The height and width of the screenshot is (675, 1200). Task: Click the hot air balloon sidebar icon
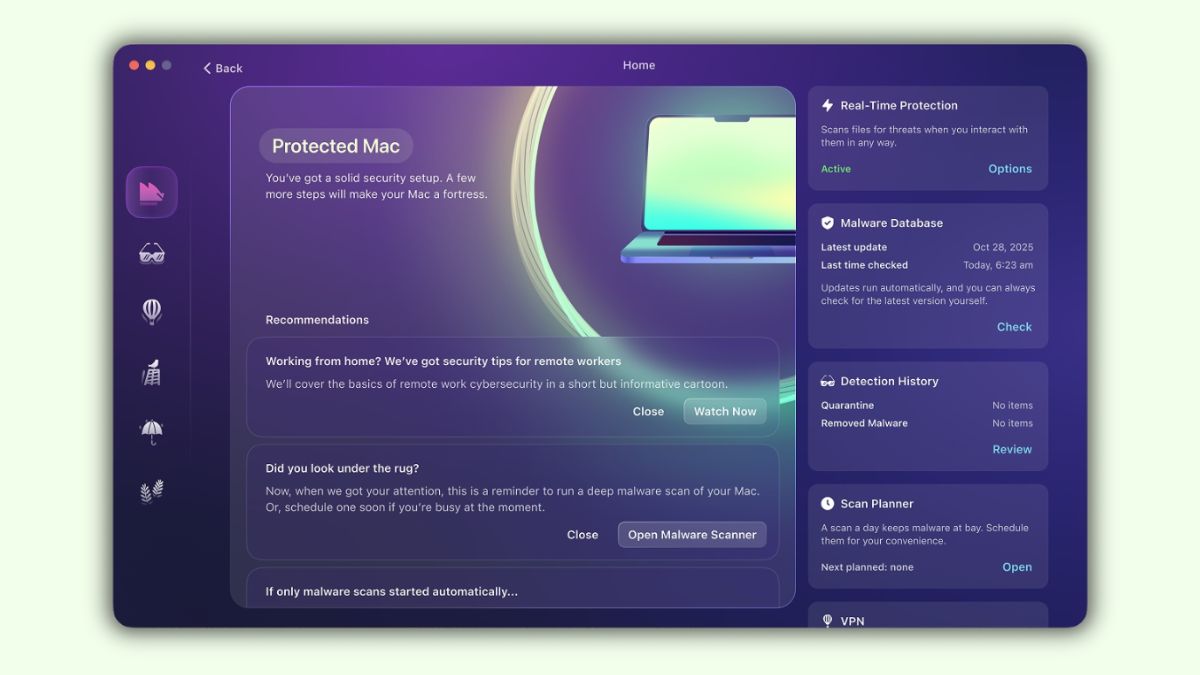pyautogui.click(x=152, y=312)
